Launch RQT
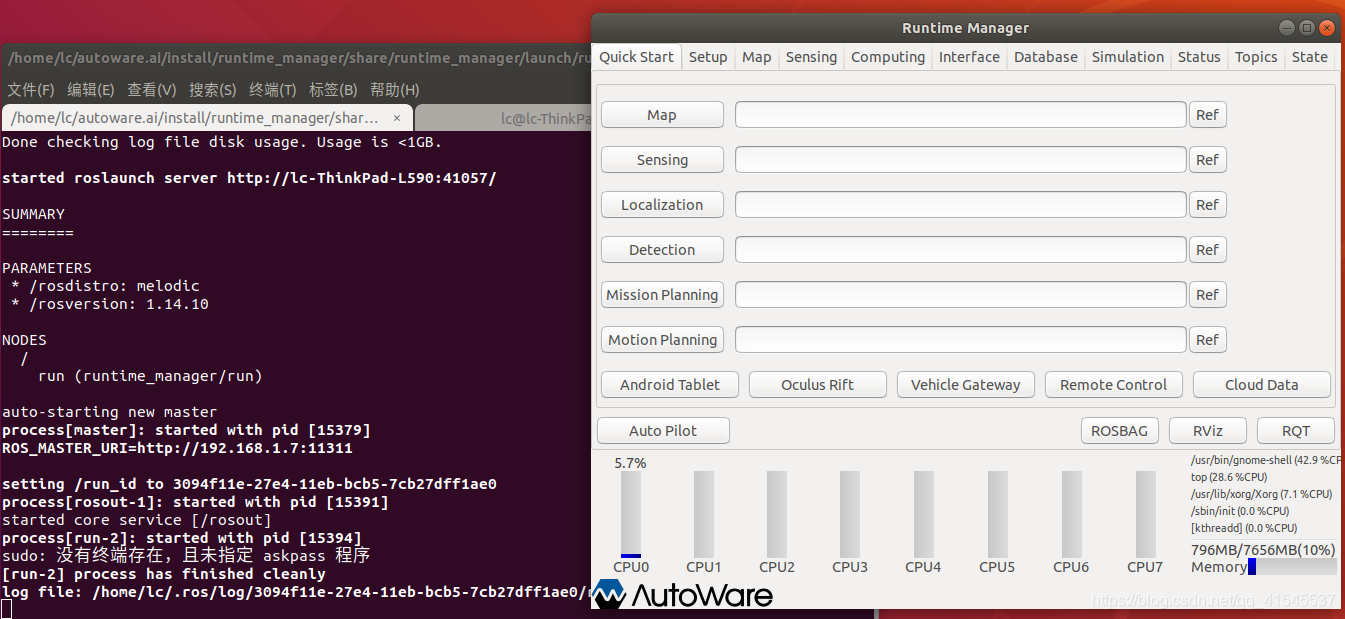 1296,431
